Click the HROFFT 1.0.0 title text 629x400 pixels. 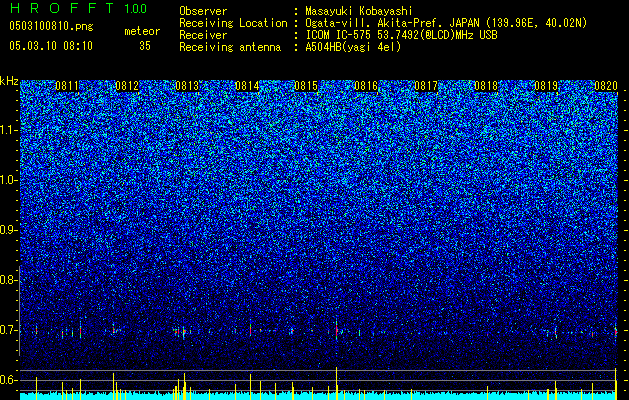click(79, 8)
